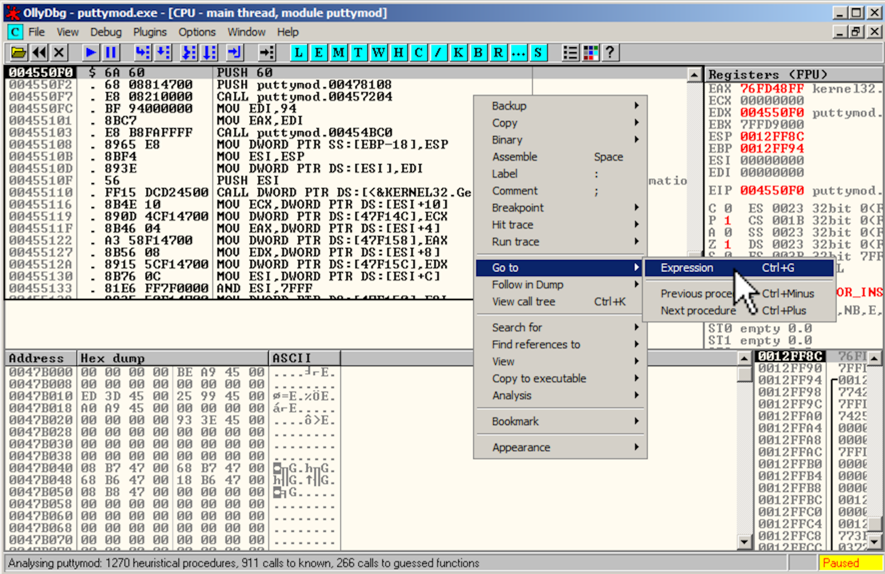This screenshot has width=885, height=574.
Task: Click the dump pane vertical scrollbar
Action: 743,450
